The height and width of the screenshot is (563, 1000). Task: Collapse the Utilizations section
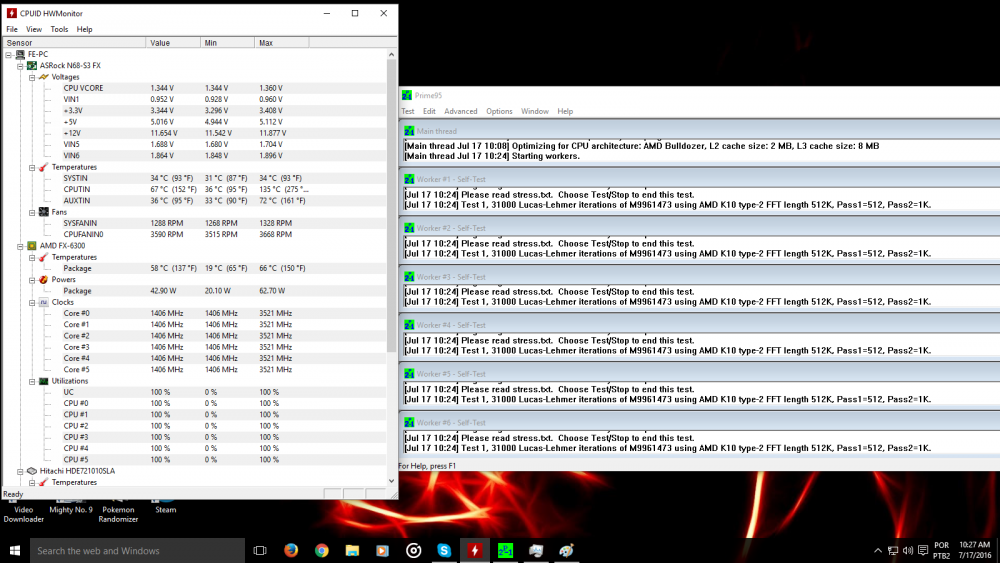[32, 381]
